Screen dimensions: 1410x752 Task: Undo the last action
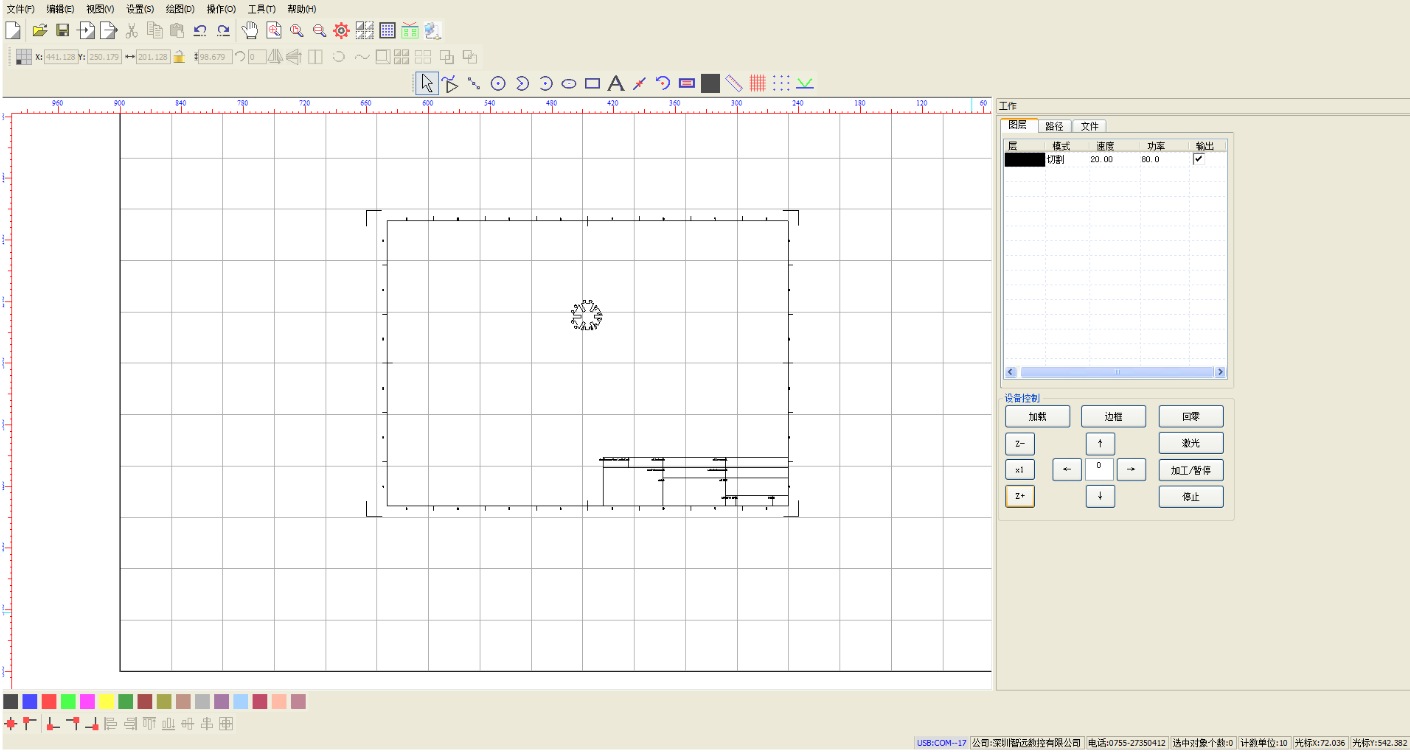pos(200,30)
